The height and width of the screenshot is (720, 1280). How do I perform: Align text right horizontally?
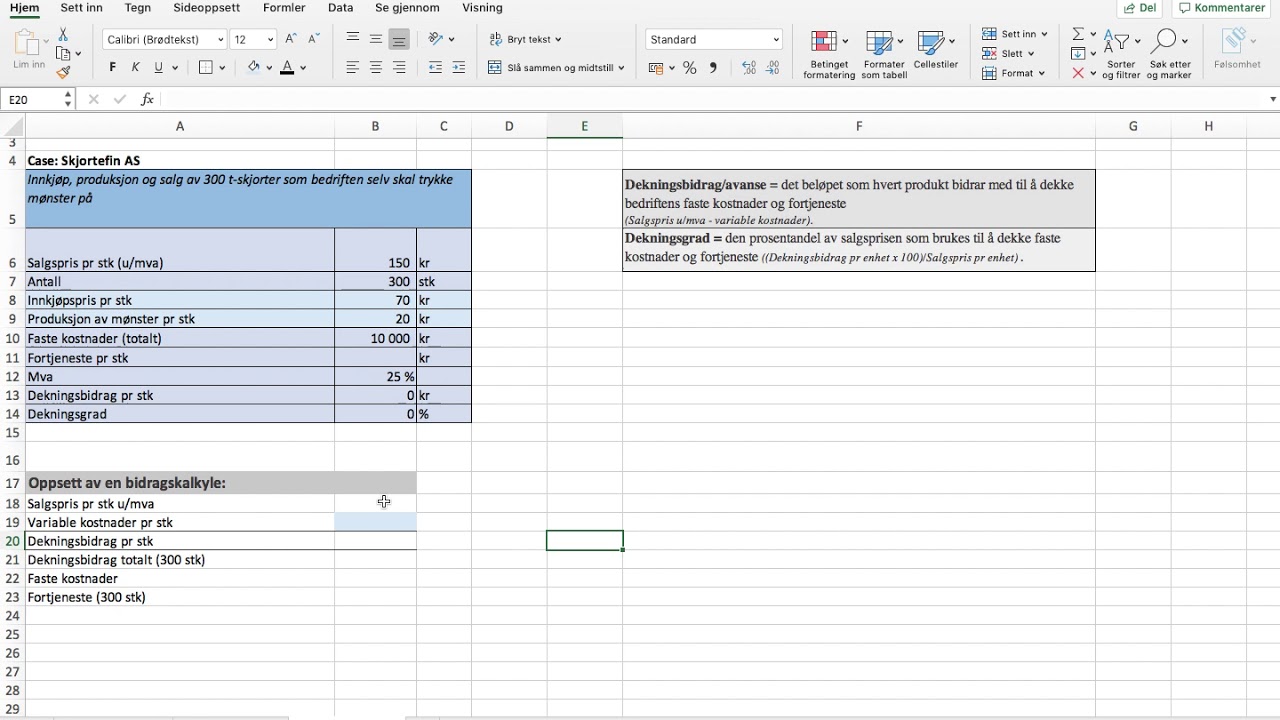[x=399, y=68]
